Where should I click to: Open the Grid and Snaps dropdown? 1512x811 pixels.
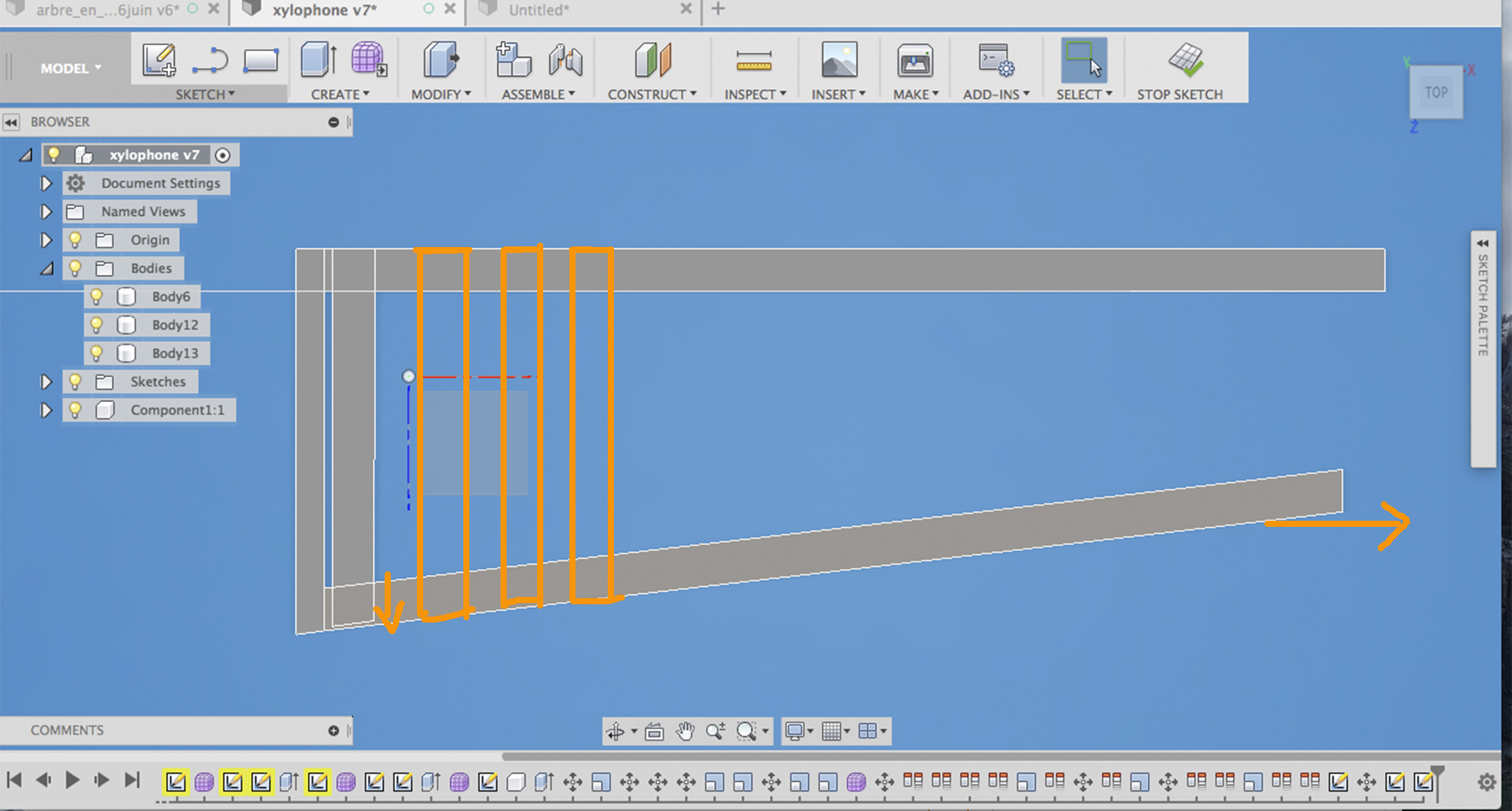836,731
